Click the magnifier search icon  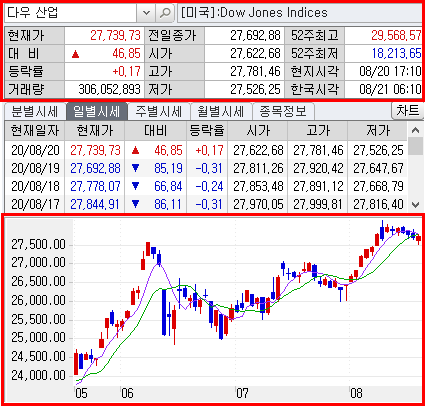pos(165,13)
